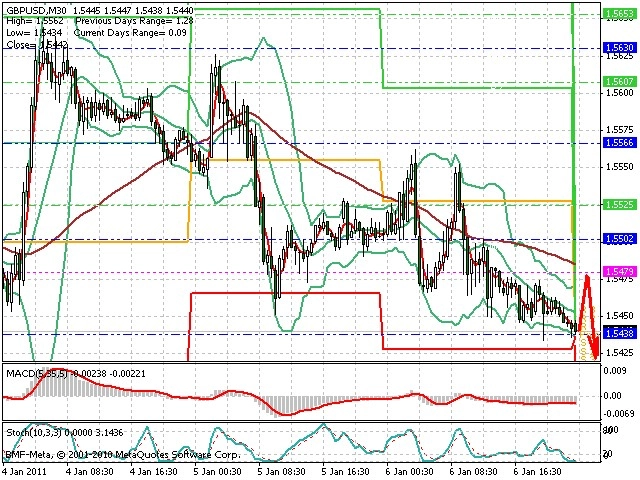Click the 1.5566 blue price label
Screen dimensions: 640x480
pyautogui.click(x=619, y=142)
